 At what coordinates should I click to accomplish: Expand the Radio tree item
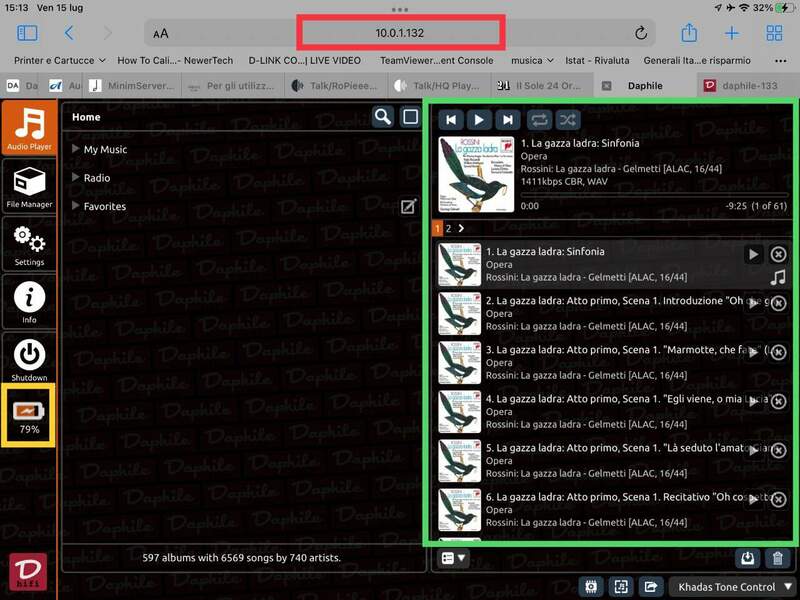(77, 178)
